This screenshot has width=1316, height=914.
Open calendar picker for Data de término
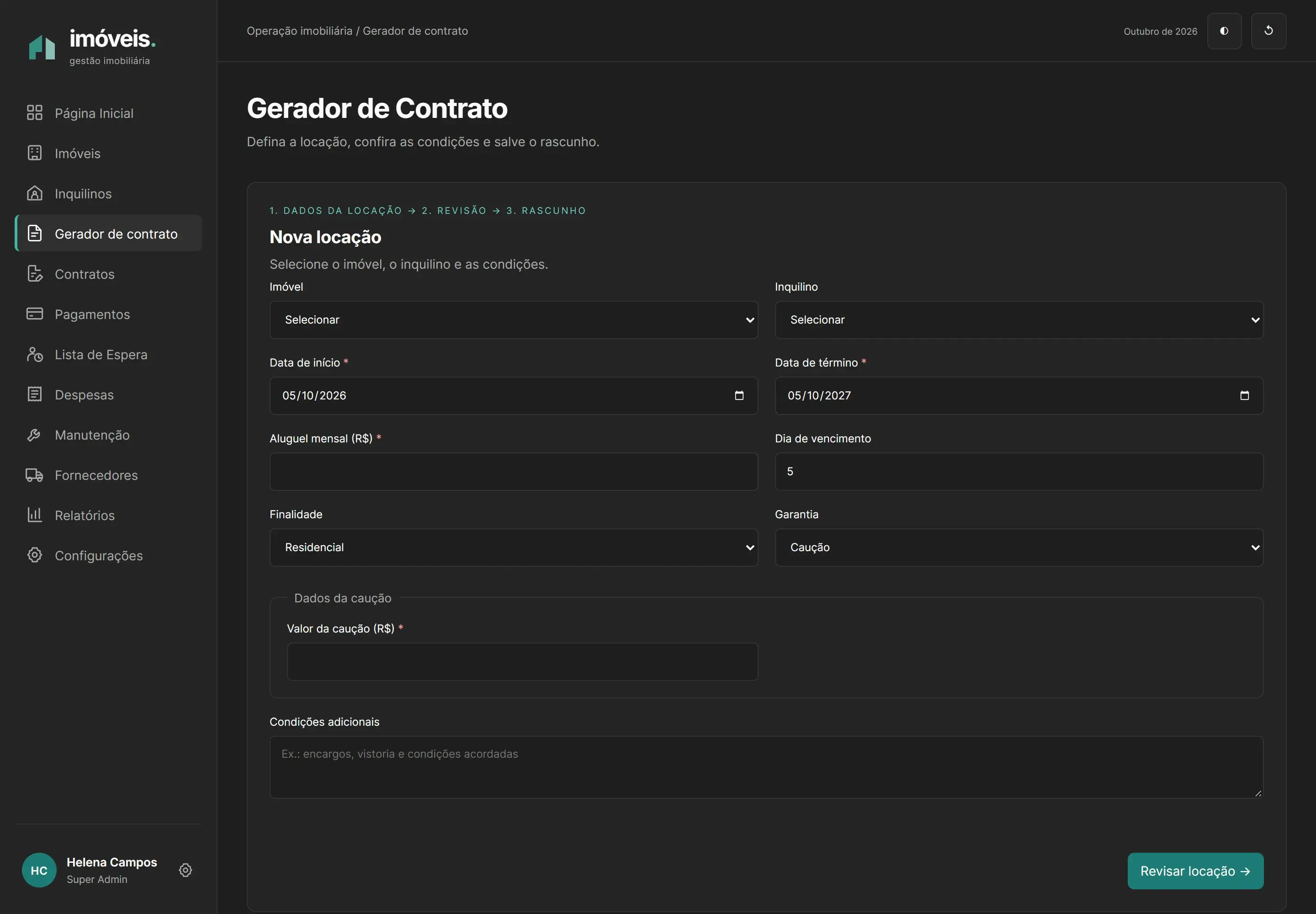1244,395
